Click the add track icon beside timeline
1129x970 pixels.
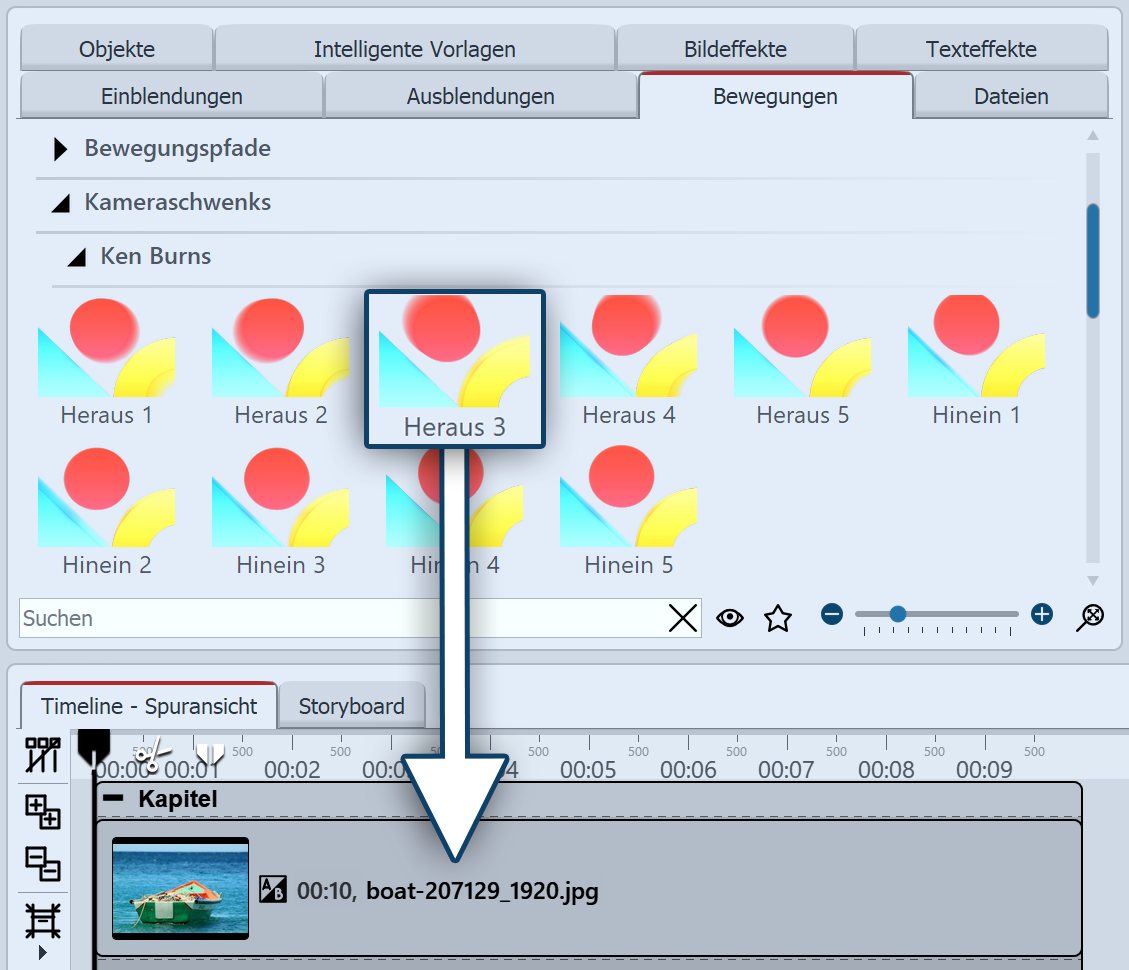(42, 811)
